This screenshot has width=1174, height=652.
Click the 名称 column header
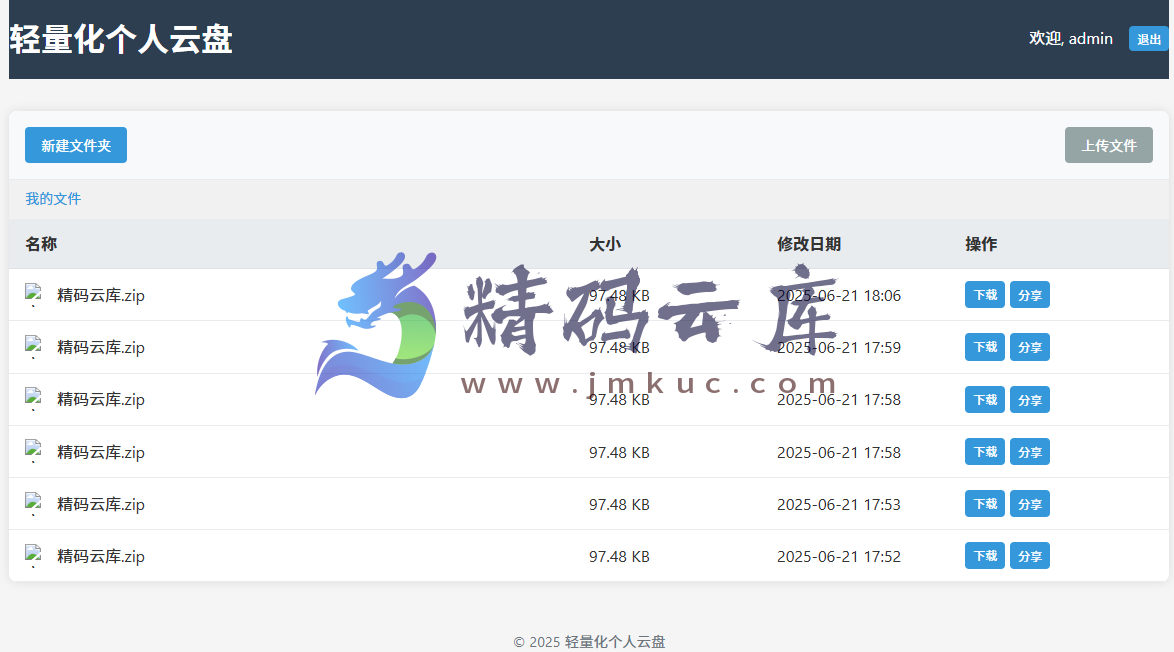[41, 244]
